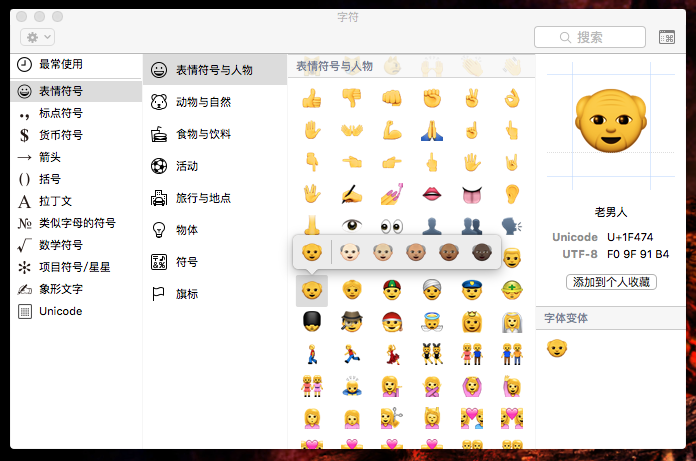Image resolution: width=696 pixels, height=461 pixels.
Task: Select 拉丁文 category
Action: click(x=75, y=201)
